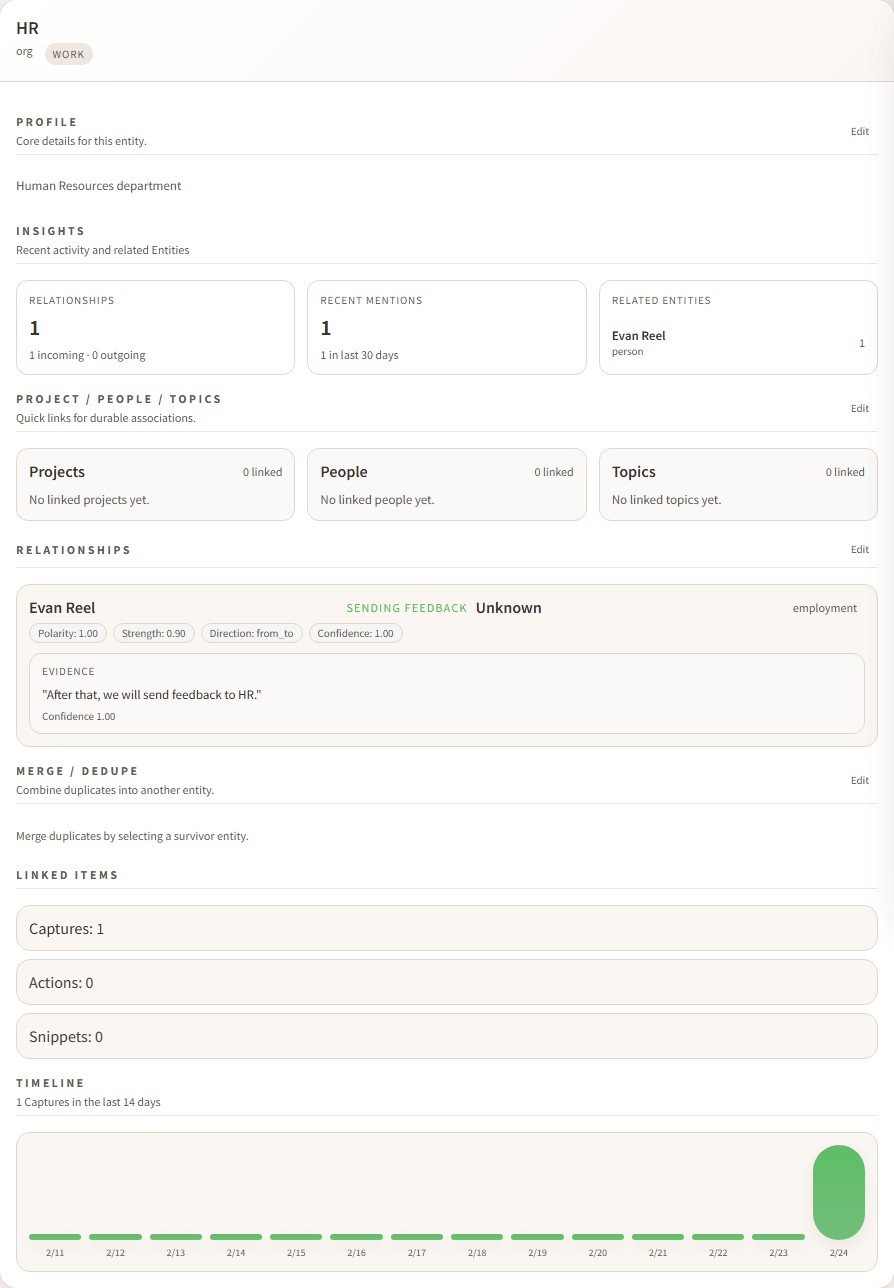The height and width of the screenshot is (1288, 894).
Task: Expand the Actions: 0 linked item
Action: [x=446, y=981]
